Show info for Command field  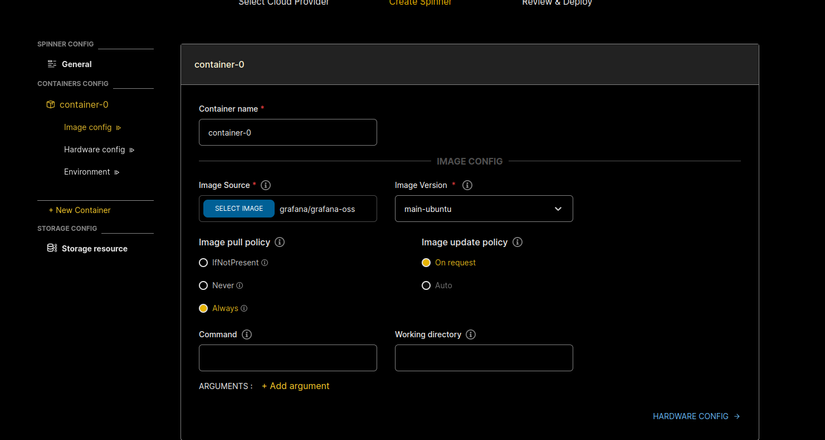coord(247,335)
